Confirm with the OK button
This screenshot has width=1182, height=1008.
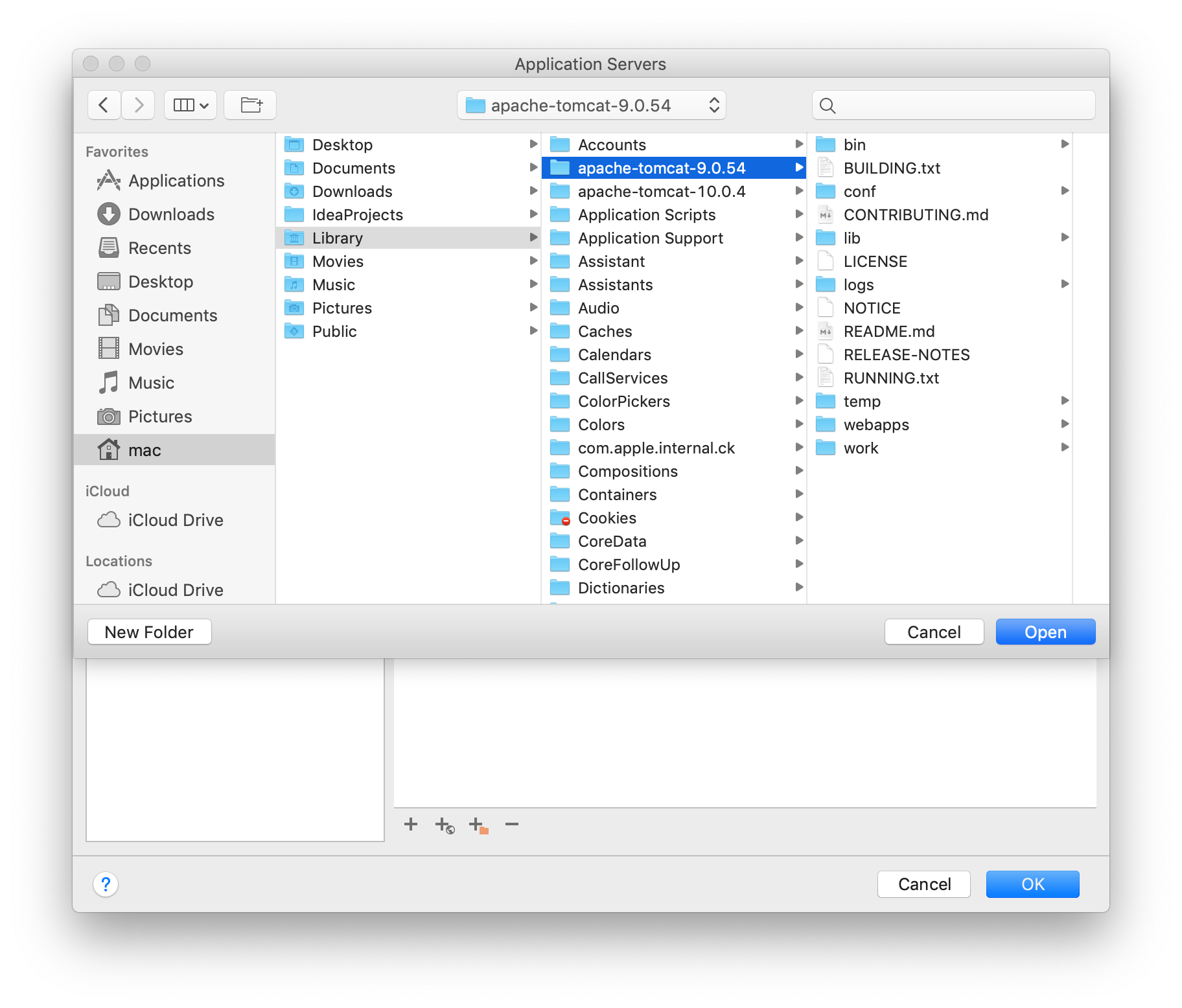[1033, 884]
